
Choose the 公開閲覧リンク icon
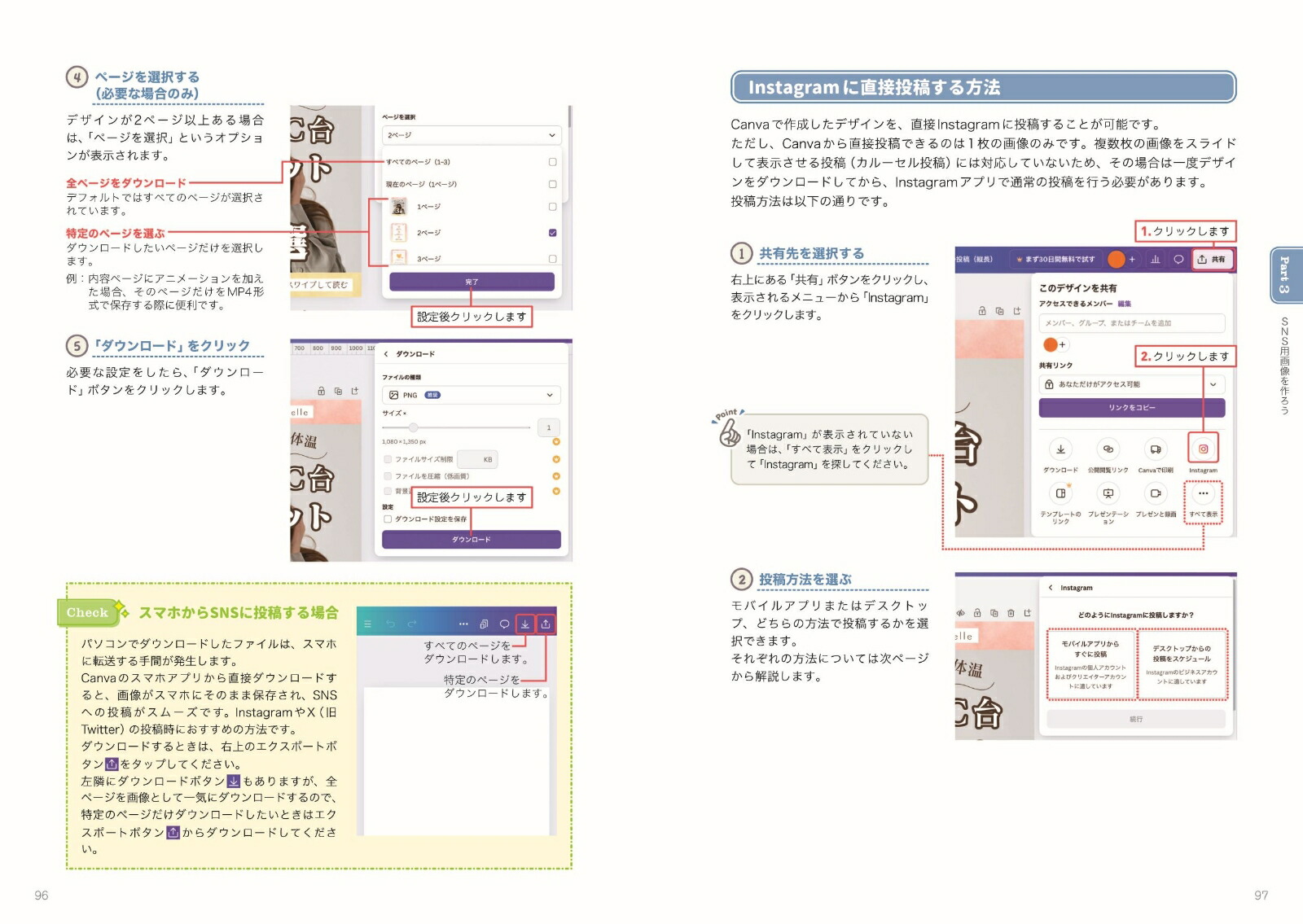pyautogui.click(x=1108, y=449)
